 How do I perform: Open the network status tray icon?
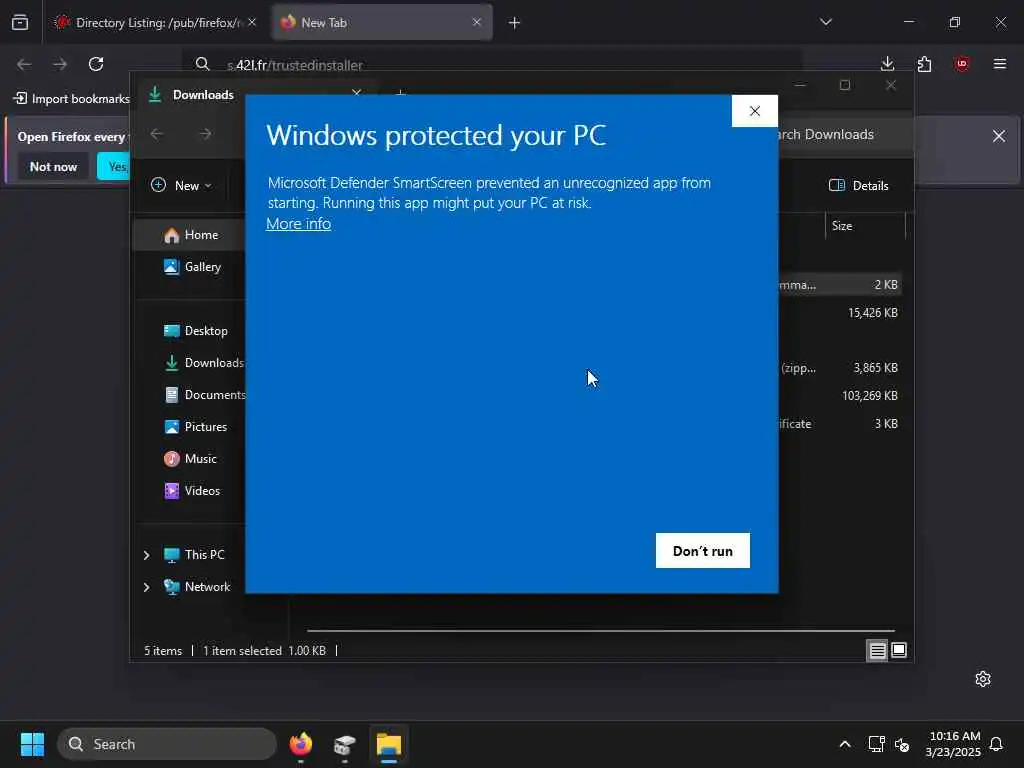pos(876,744)
